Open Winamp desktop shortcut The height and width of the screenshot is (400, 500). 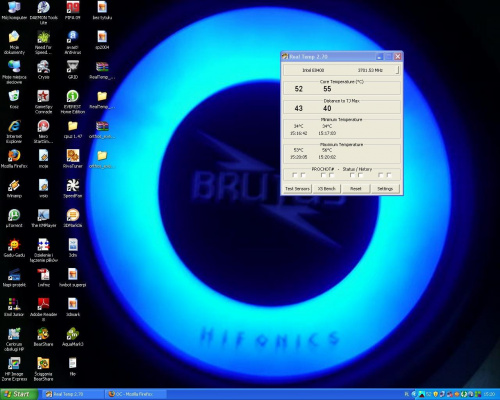[14, 189]
